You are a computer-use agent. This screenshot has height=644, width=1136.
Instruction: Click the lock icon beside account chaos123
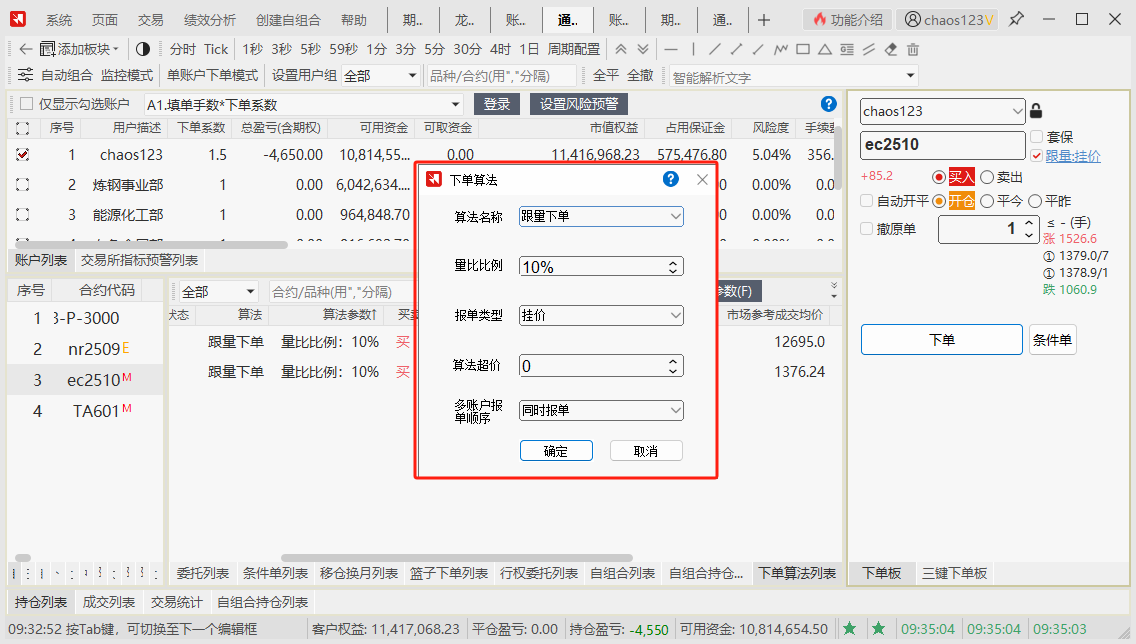click(1036, 111)
